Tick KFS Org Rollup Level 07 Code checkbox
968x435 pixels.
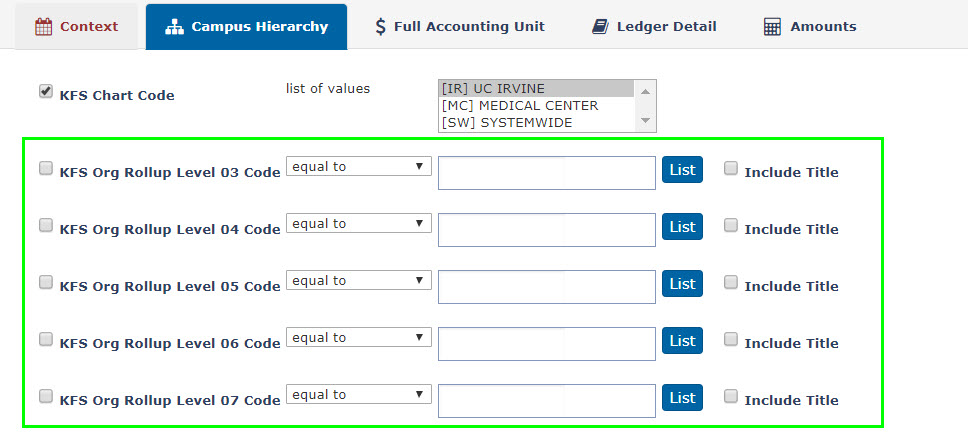(46, 396)
